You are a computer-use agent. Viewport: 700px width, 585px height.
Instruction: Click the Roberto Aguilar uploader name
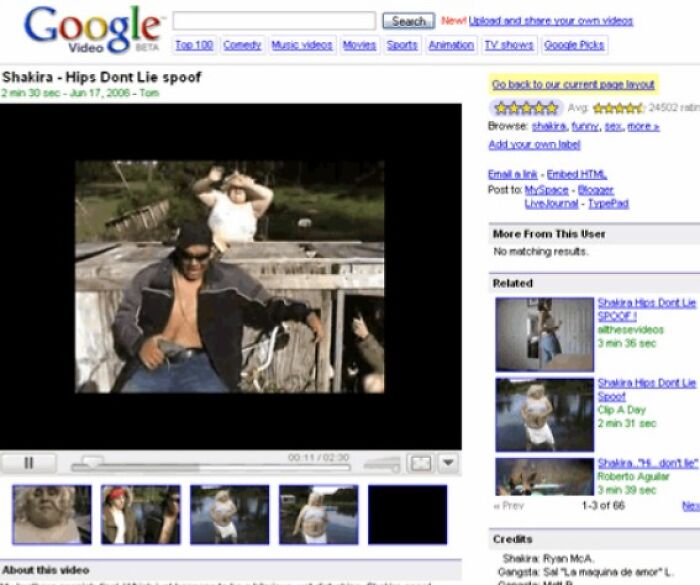pos(633,476)
